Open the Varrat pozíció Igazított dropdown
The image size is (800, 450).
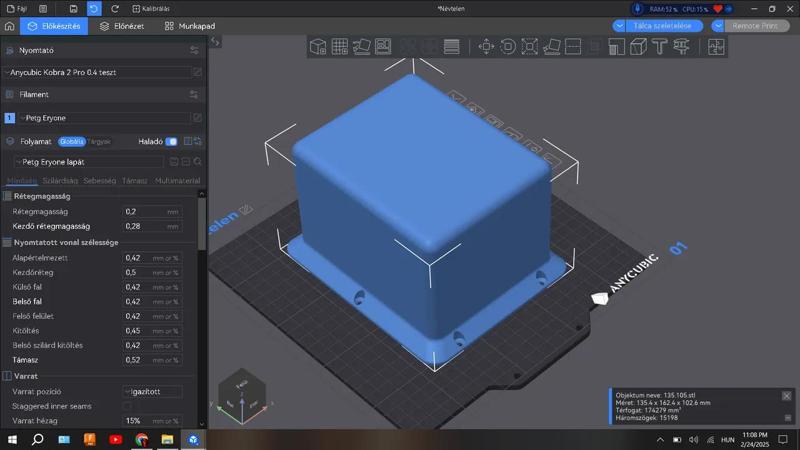click(152, 391)
